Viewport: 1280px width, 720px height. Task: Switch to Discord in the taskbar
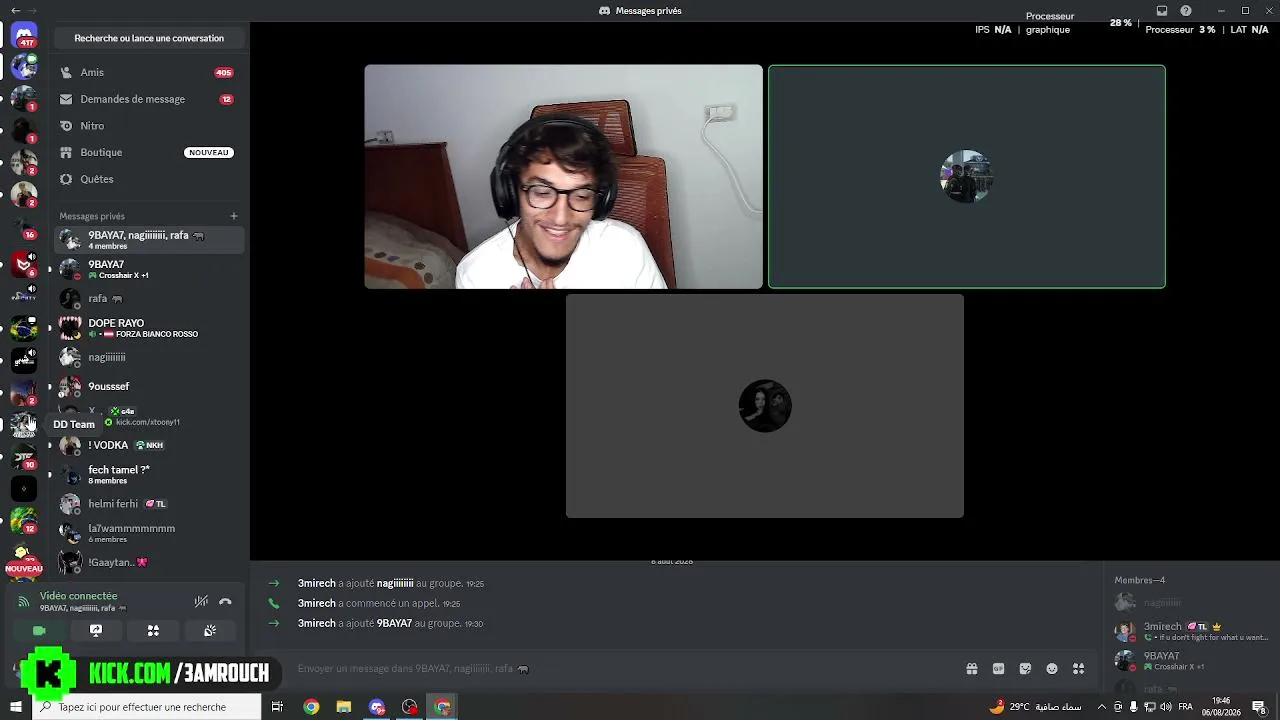[x=377, y=707]
